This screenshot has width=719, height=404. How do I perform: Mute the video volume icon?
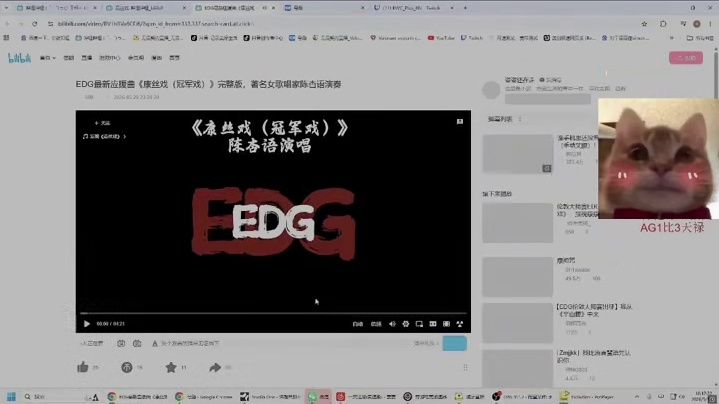click(392, 324)
